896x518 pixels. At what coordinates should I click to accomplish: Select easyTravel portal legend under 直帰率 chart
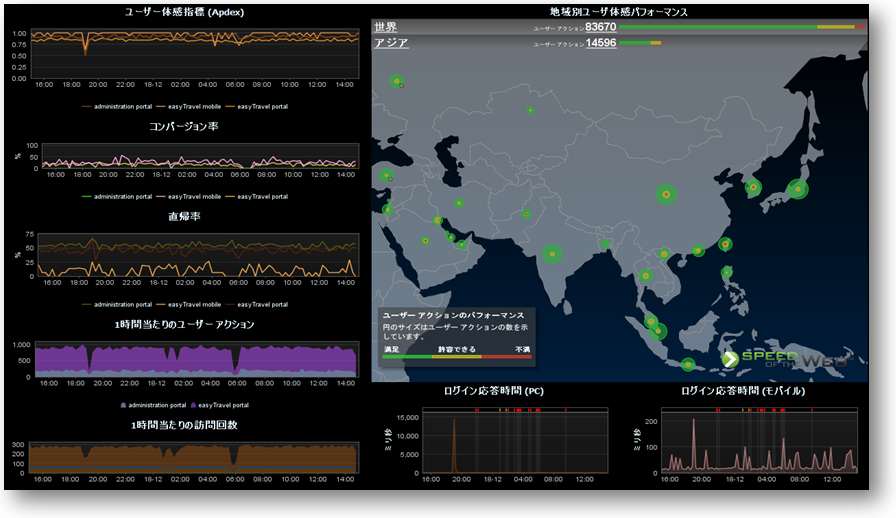[x=260, y=304]
